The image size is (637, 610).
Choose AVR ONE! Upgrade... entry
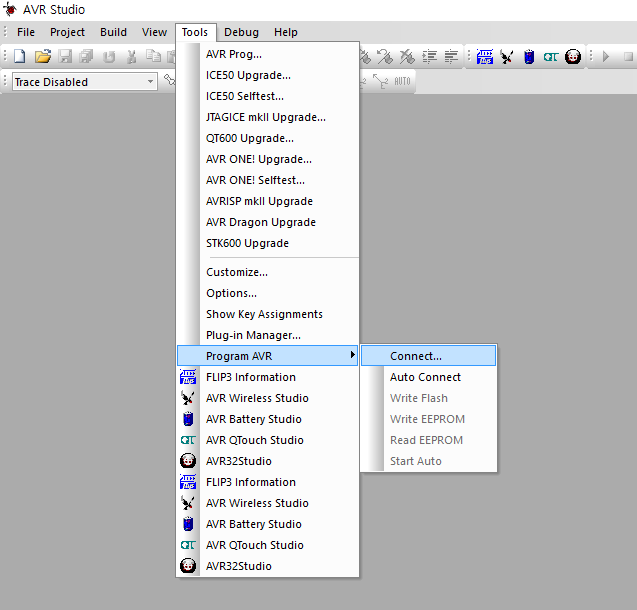pos(267,159)
